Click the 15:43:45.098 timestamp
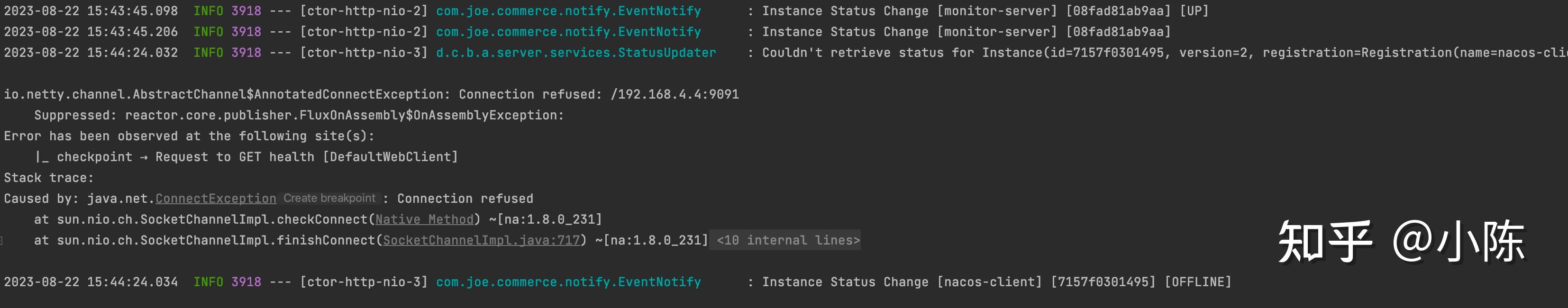 pos(133,11)
